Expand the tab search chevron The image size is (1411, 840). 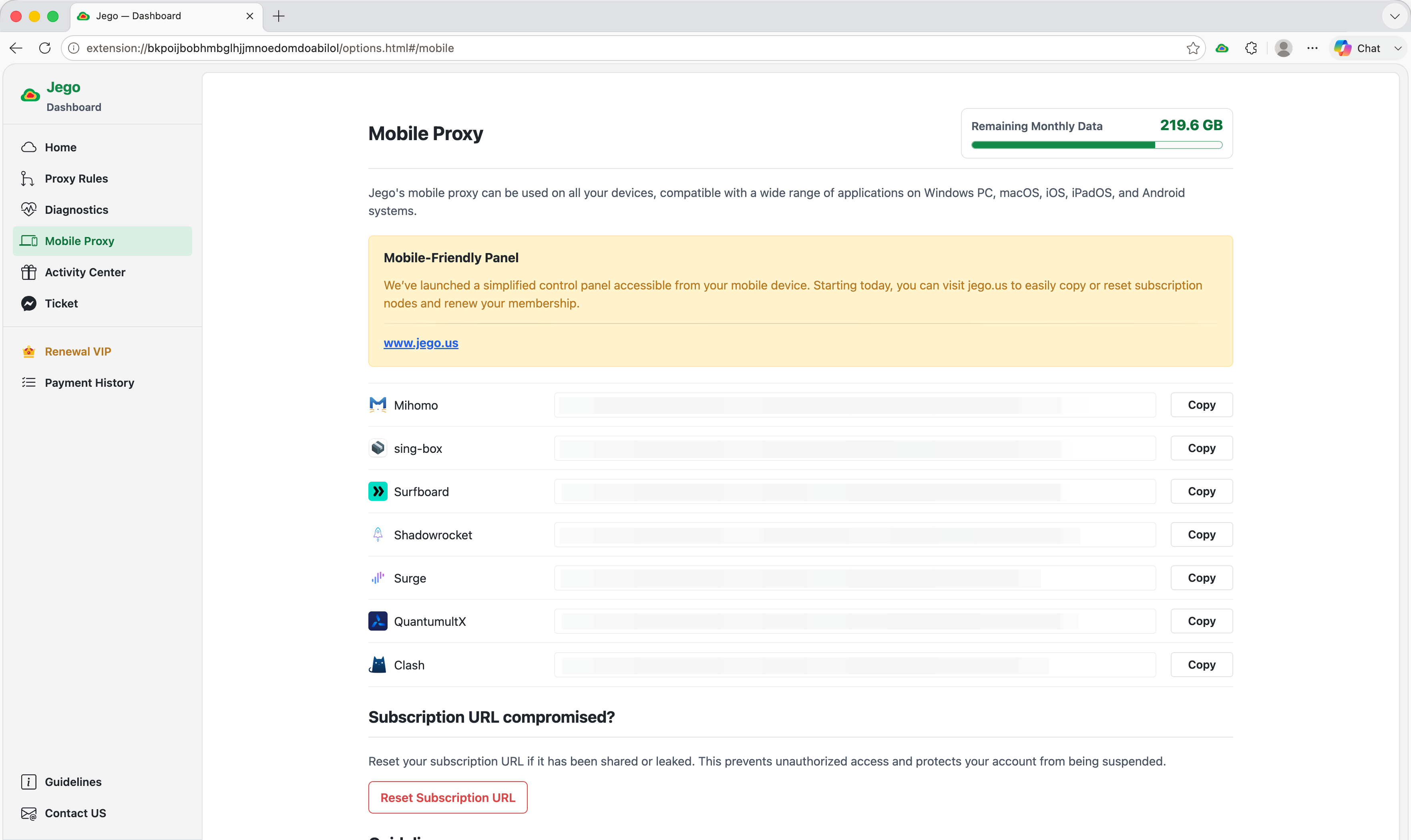(1395, 16)
